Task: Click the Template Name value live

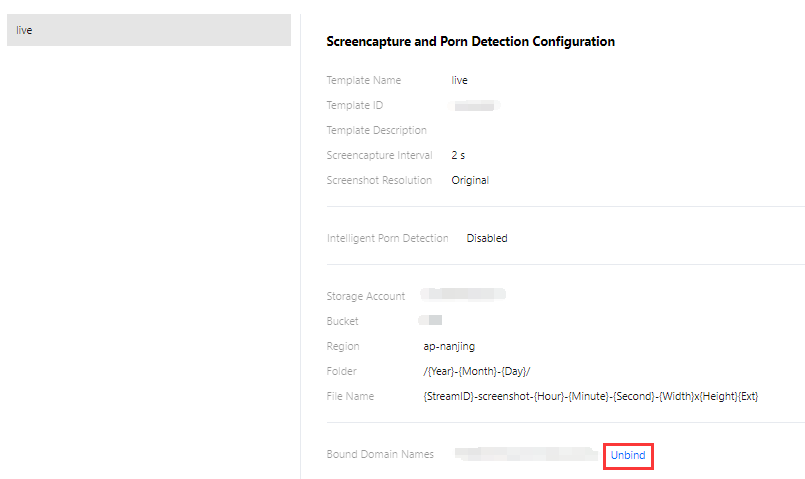Action: tap(459, 80)
